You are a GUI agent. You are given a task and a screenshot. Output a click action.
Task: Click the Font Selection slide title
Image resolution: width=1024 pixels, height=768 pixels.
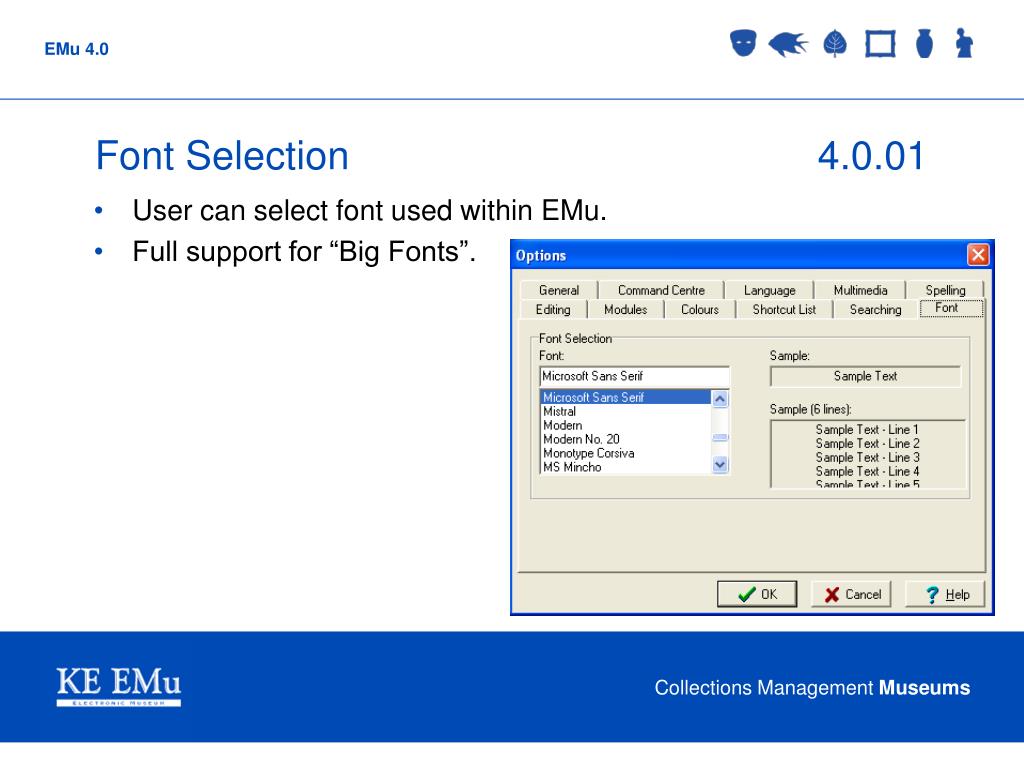click(x=222, y=156)
